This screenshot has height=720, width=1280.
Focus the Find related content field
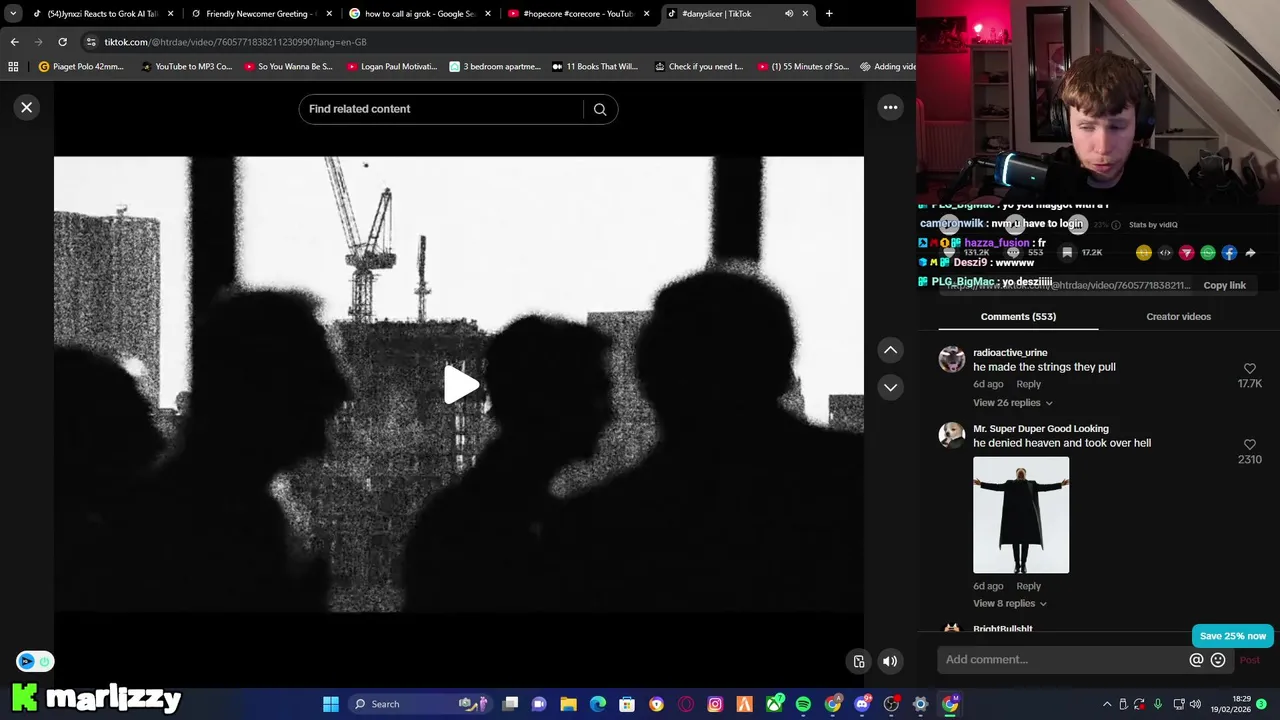point(440,109)
